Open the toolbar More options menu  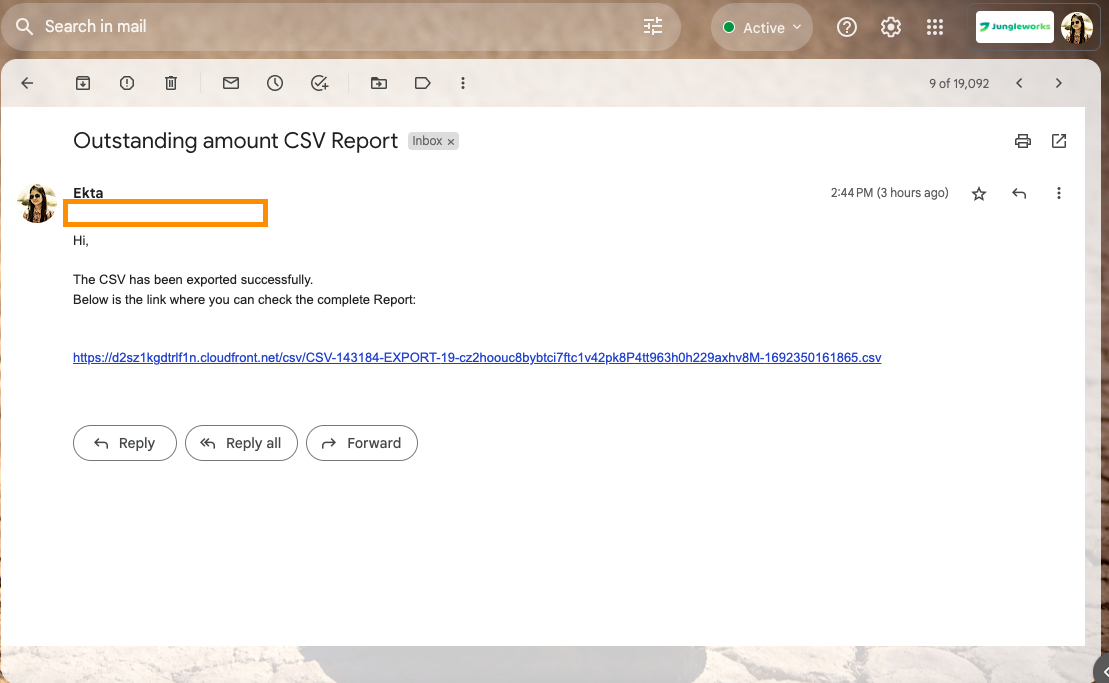[x=463, y=83]
